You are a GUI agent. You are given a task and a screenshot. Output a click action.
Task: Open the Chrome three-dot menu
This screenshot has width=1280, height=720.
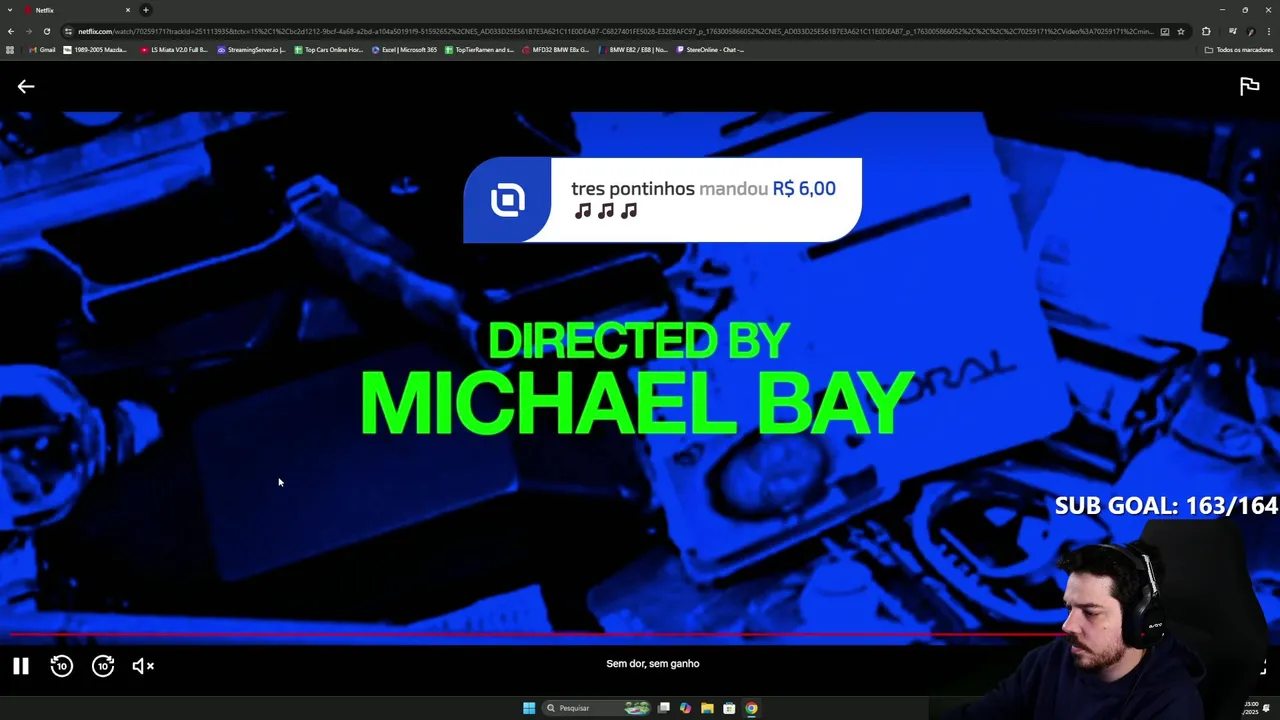1269,31
